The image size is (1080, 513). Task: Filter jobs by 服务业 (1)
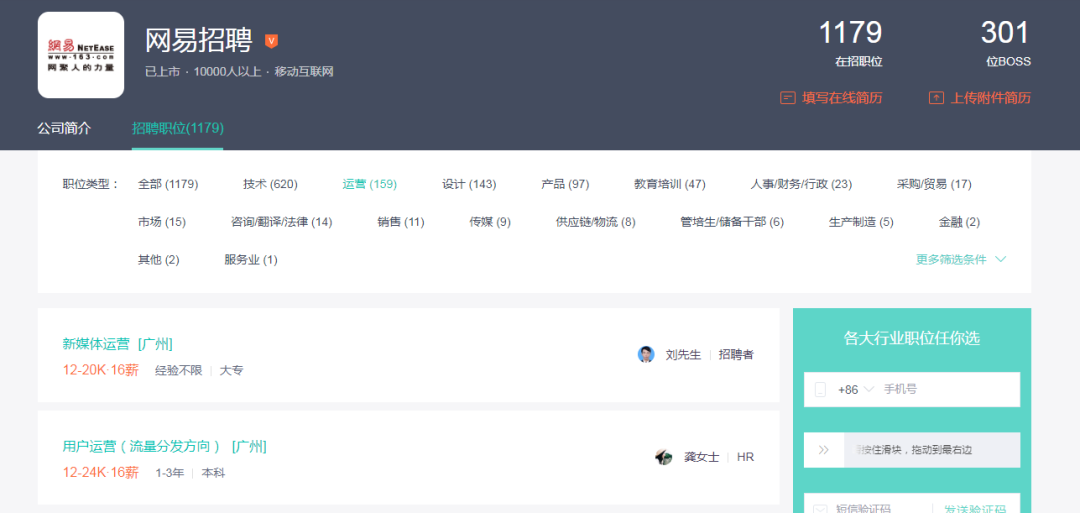251,260
